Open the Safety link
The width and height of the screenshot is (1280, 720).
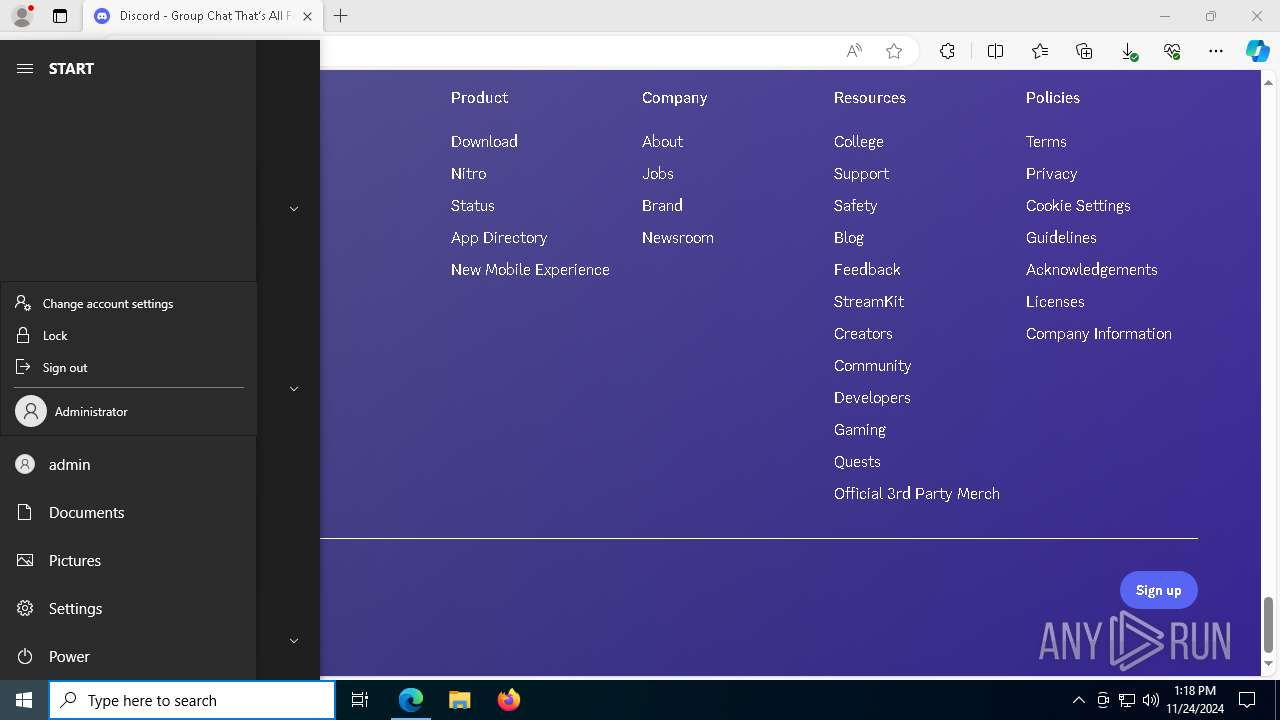click(855, 205)
